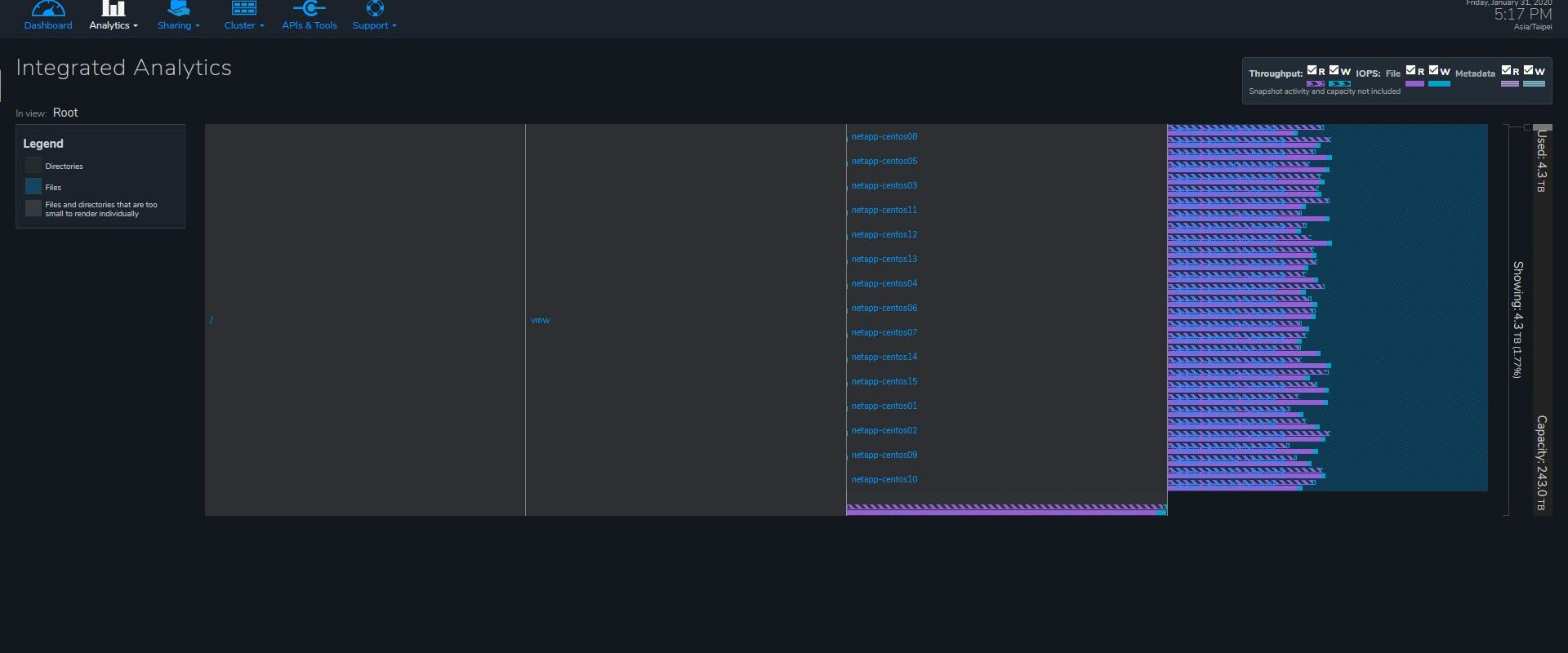Click the 5:17 PM clock display
This screenshot has width=1568, height=653.
[1523, 15]
